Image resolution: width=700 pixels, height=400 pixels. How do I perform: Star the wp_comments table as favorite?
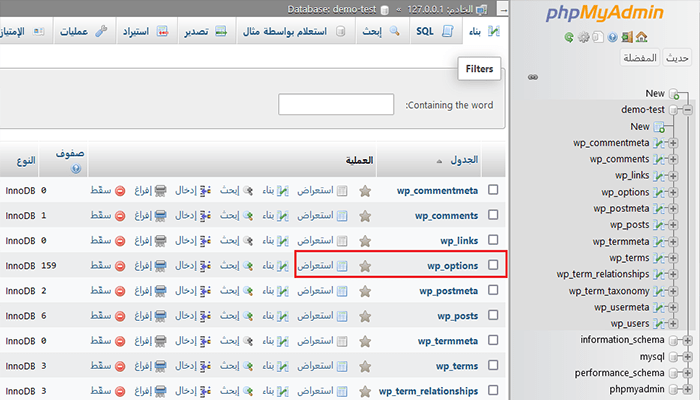point(365,216)
